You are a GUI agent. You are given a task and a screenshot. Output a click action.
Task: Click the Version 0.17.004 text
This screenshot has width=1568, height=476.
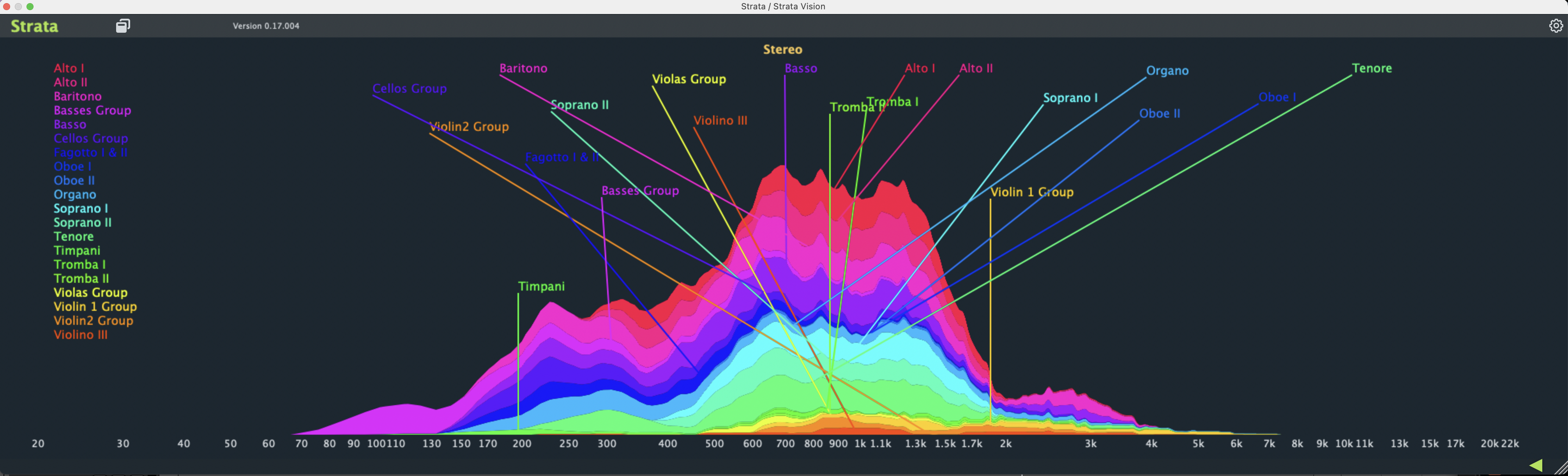(x=266, y=26)
